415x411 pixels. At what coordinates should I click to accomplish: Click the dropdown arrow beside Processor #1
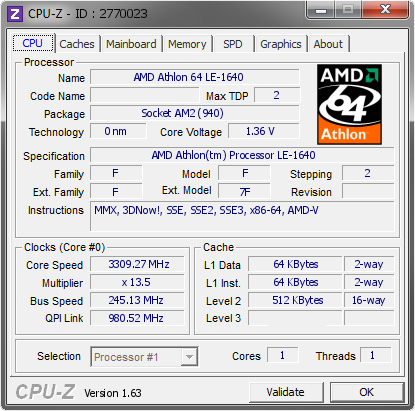pos(189,357)
